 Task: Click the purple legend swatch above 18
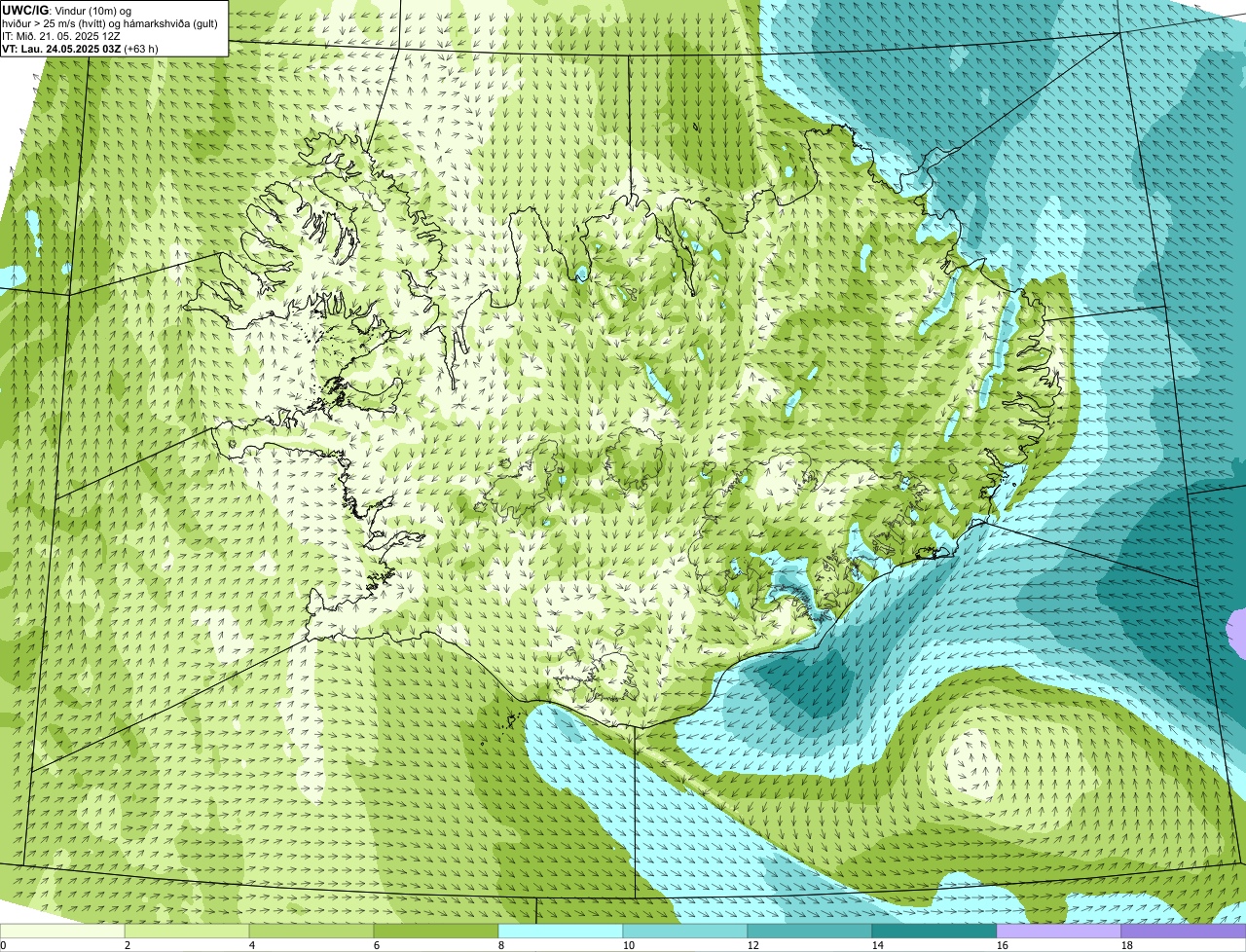1184,932
